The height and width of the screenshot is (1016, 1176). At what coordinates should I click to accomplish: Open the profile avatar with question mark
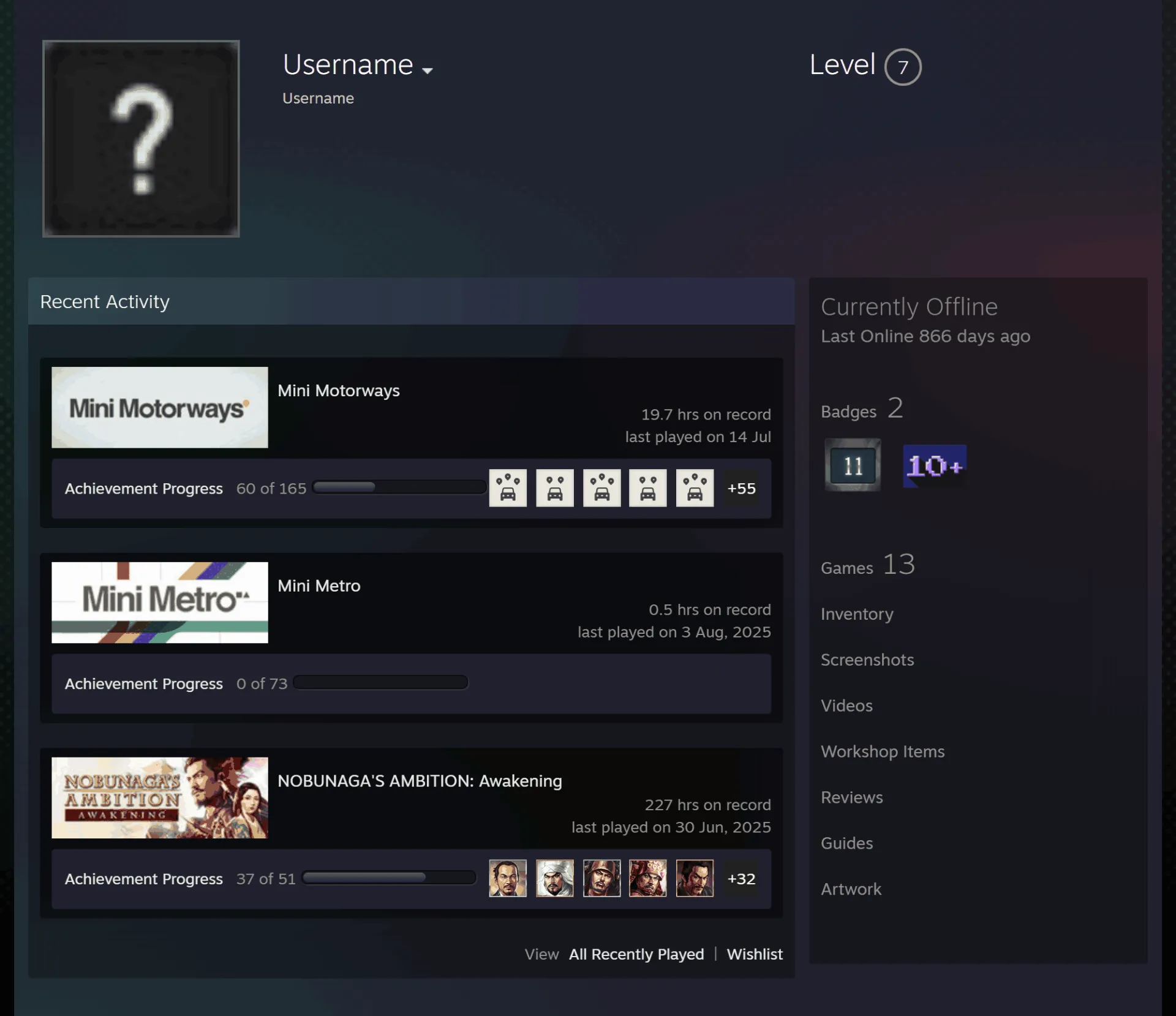click(141, 138)
